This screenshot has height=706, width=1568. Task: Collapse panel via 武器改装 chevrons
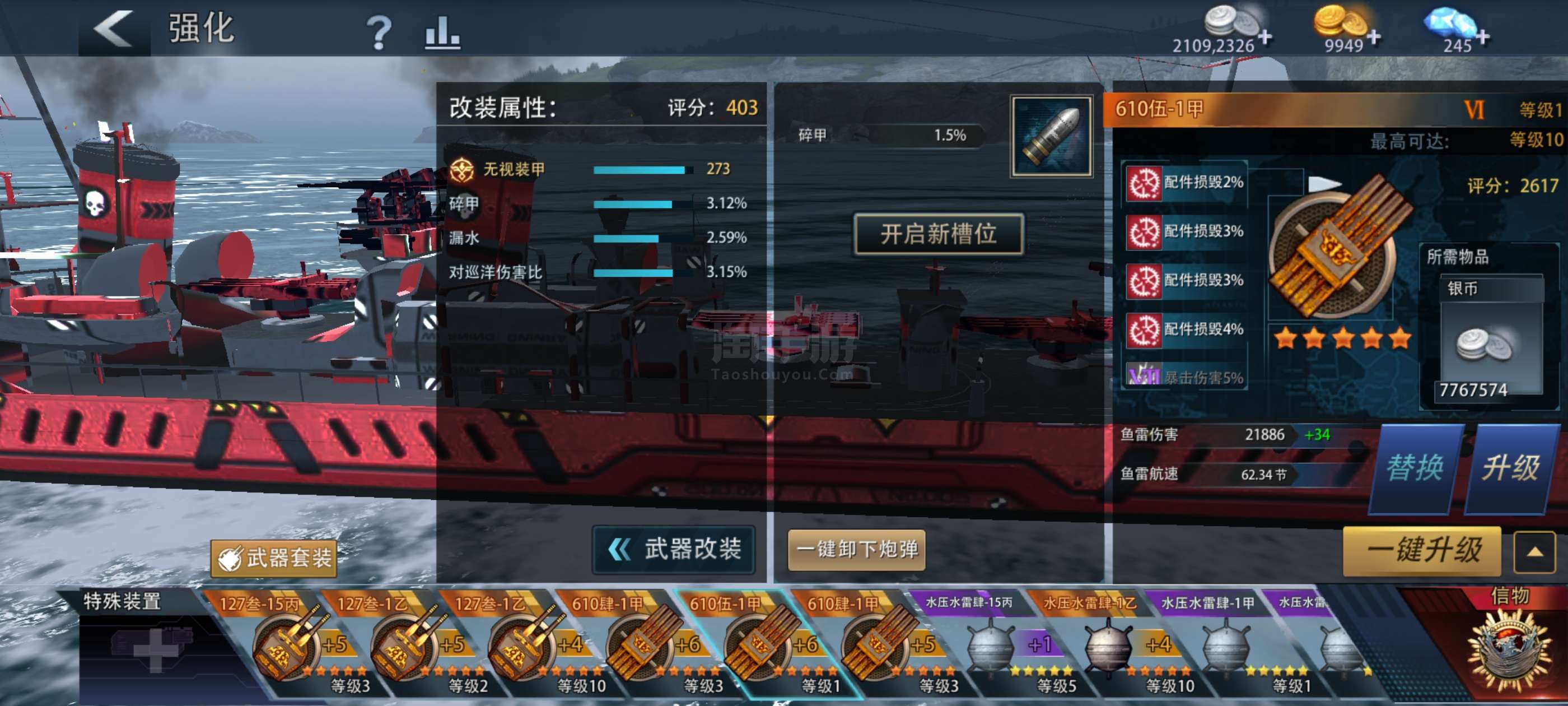click(674, 550)
